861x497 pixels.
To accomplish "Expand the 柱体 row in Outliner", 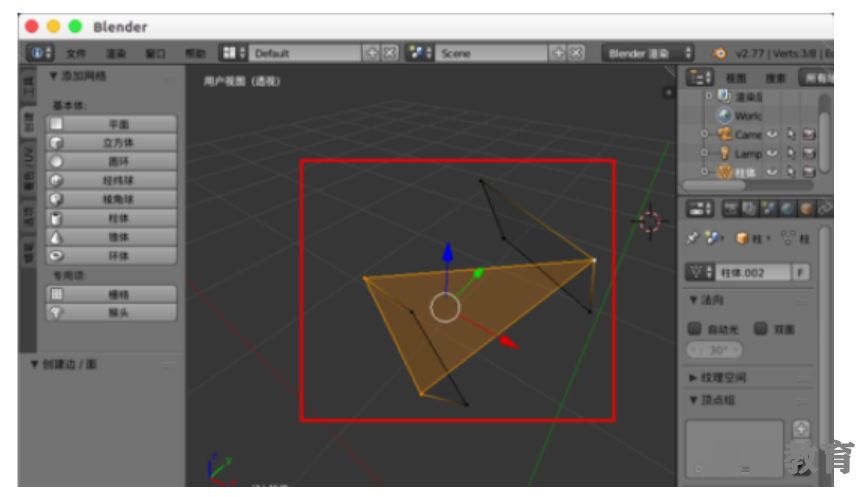I will (704, 172).
